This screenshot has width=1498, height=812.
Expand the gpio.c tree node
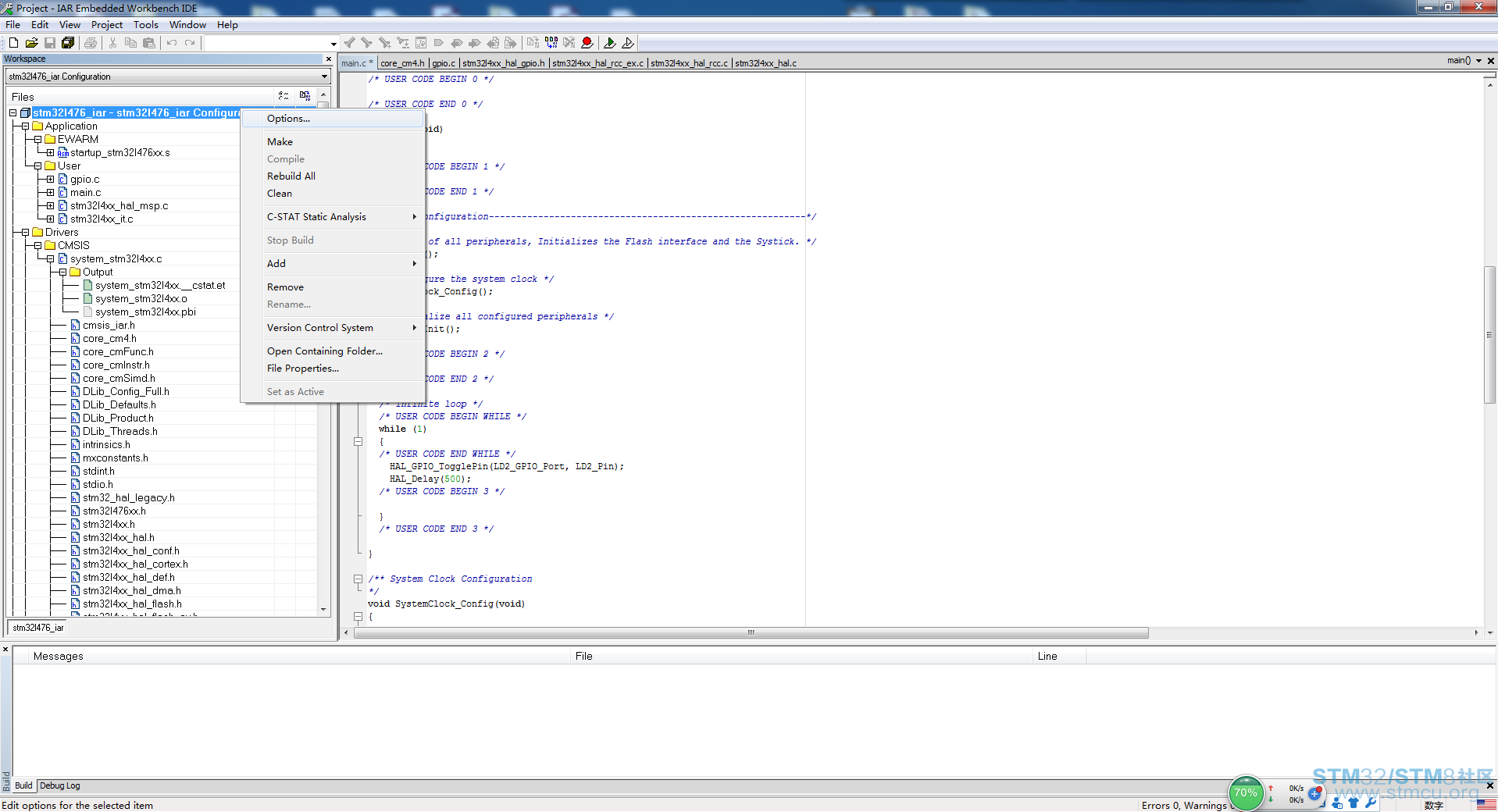50,180
